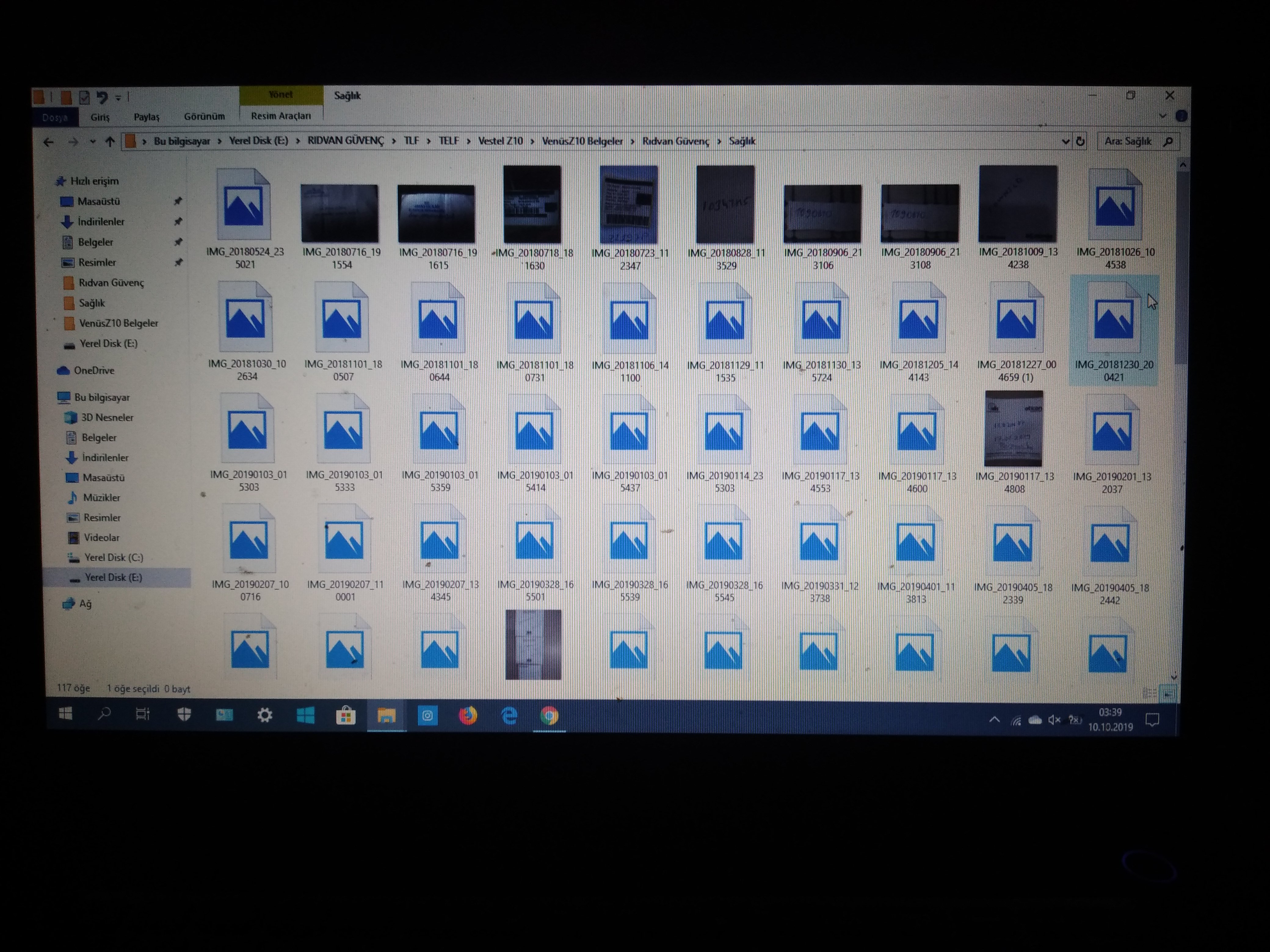Switch to details view button
This screenshot has height=952, width=1270.
click(x=1150, y=693)
